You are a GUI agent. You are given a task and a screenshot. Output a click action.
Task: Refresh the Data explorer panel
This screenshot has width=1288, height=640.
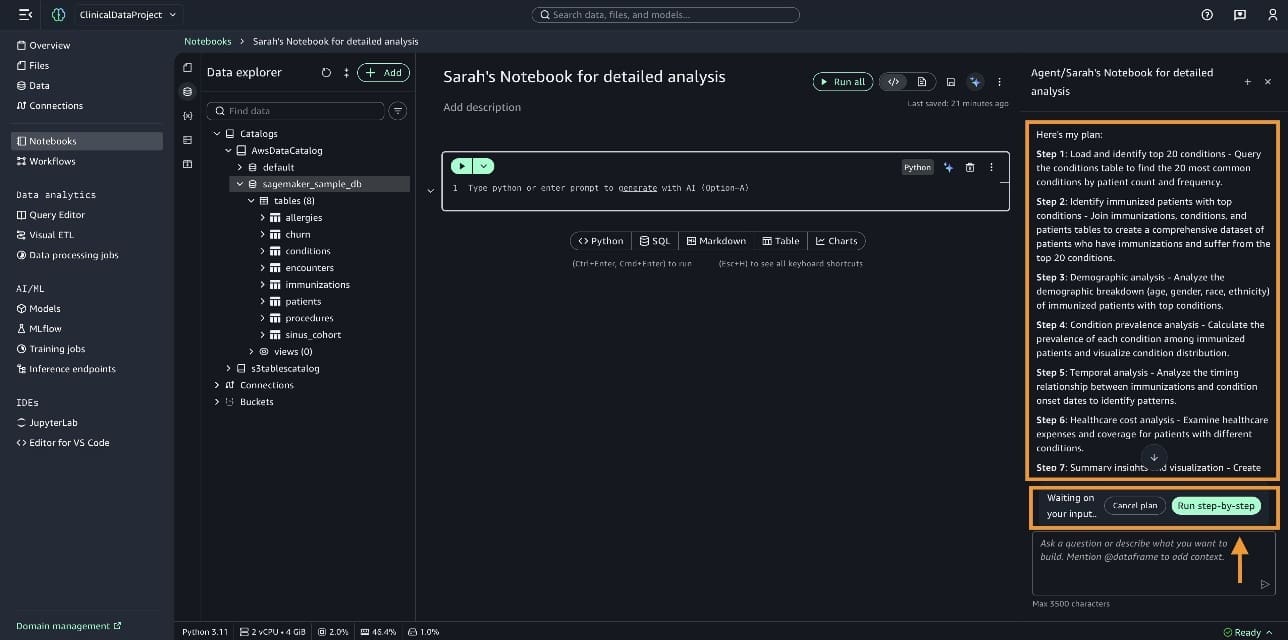coord(326,73)
